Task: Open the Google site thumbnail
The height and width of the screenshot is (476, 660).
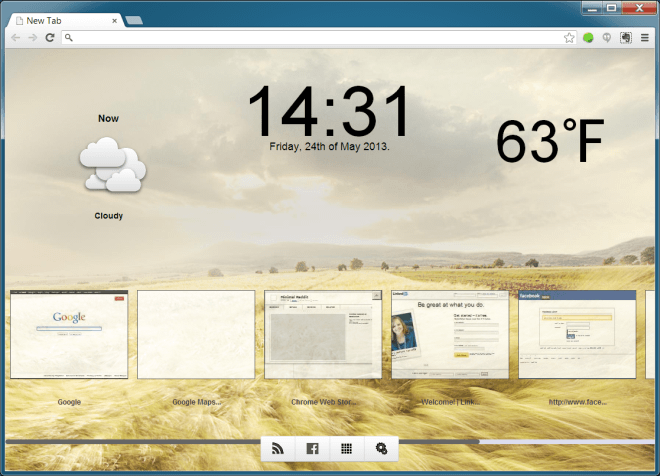Action: pyautogui.click(x=69, y=334)
